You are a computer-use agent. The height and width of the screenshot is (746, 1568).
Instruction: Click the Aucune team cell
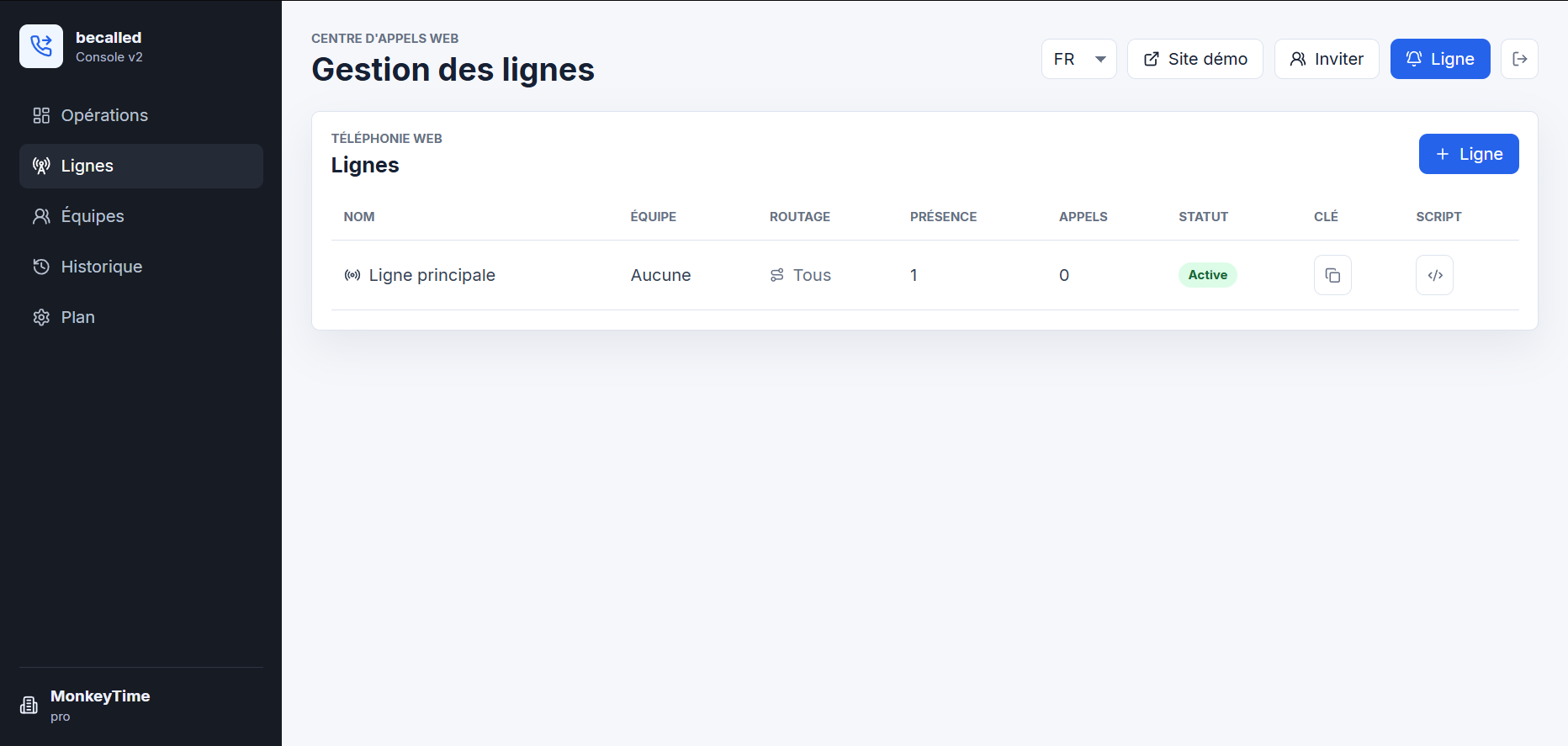coord(660,275)
